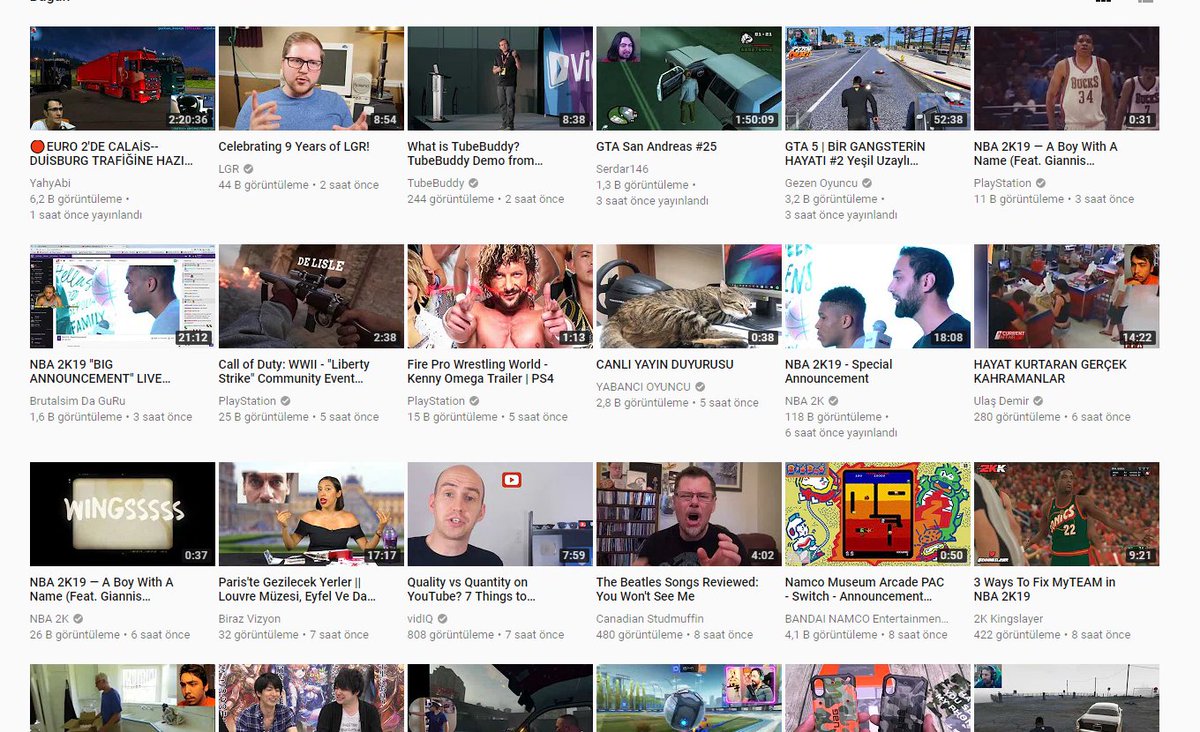Image resolution: width=1200 pixels, height=732 pixels.
Task: Open the camouflage phone cases thumbnail
Action: (877, 698)
